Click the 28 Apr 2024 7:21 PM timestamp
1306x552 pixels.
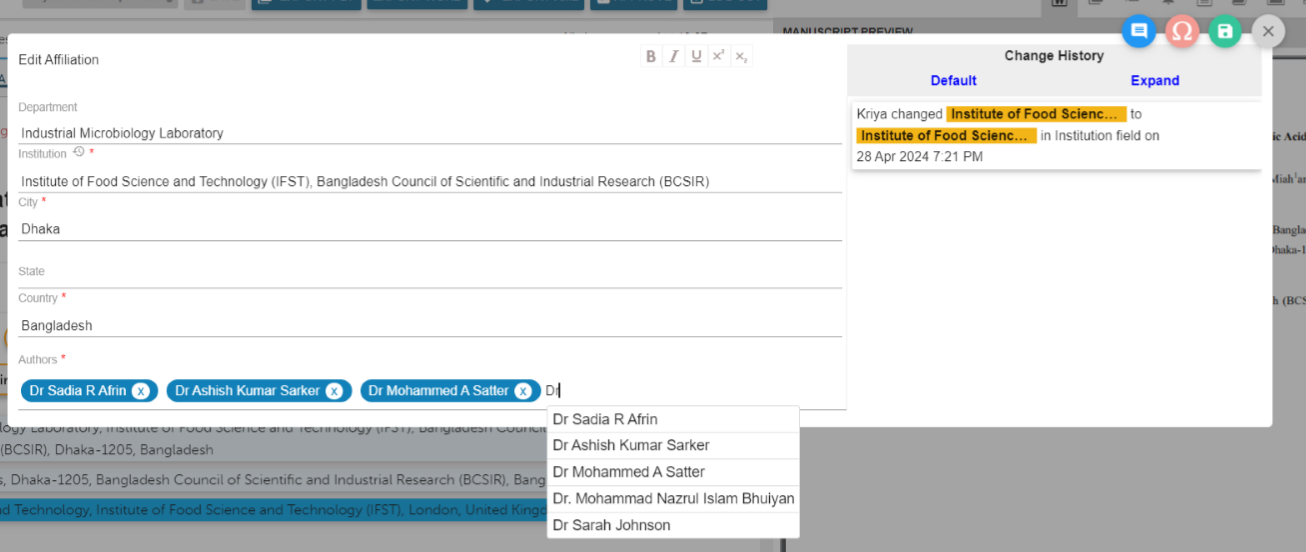click(919, 157)
